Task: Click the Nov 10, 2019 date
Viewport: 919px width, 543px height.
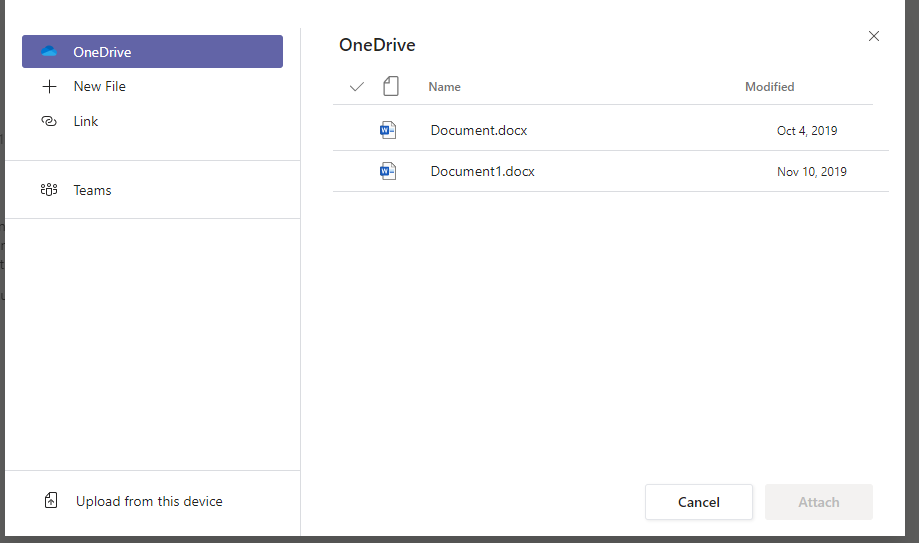Action: [x=812, y=172]
